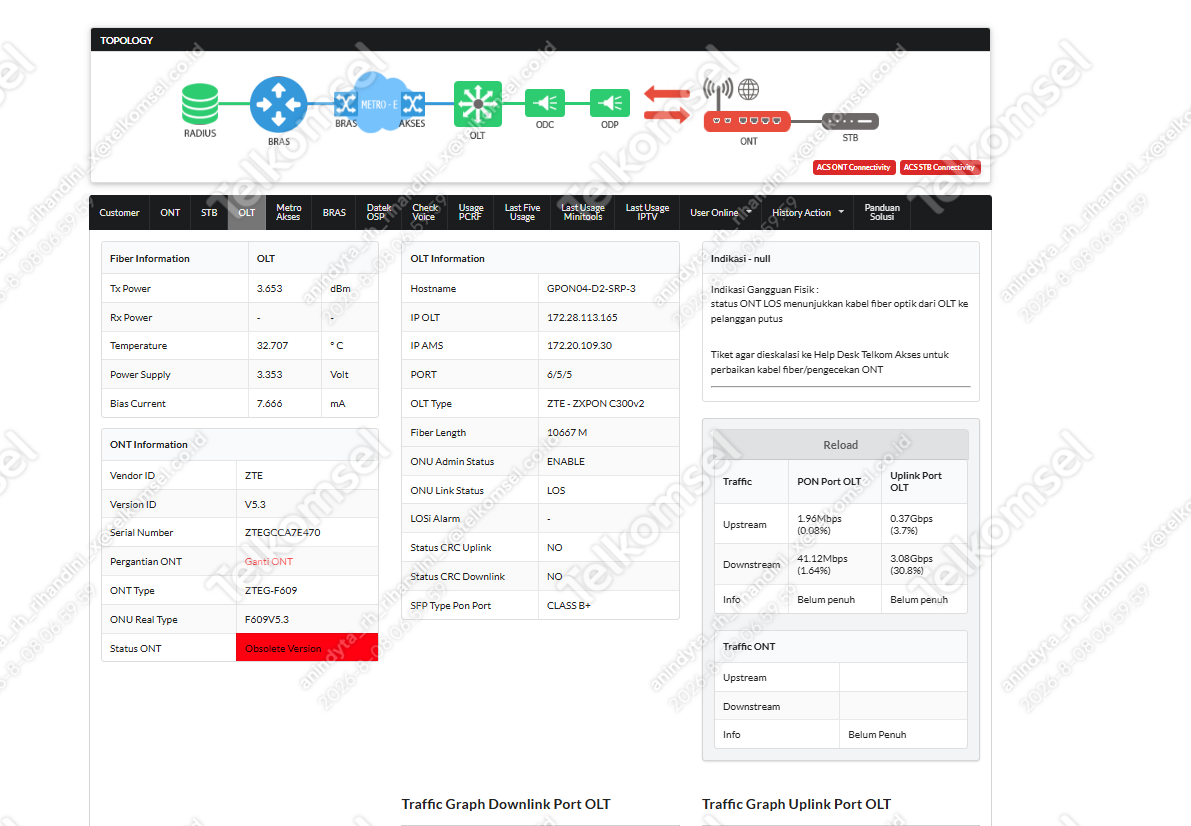Click the Obsolete Version status cell
This screenshot has height=826, width=1191.
pyautogui.click(x=307, y=648)
